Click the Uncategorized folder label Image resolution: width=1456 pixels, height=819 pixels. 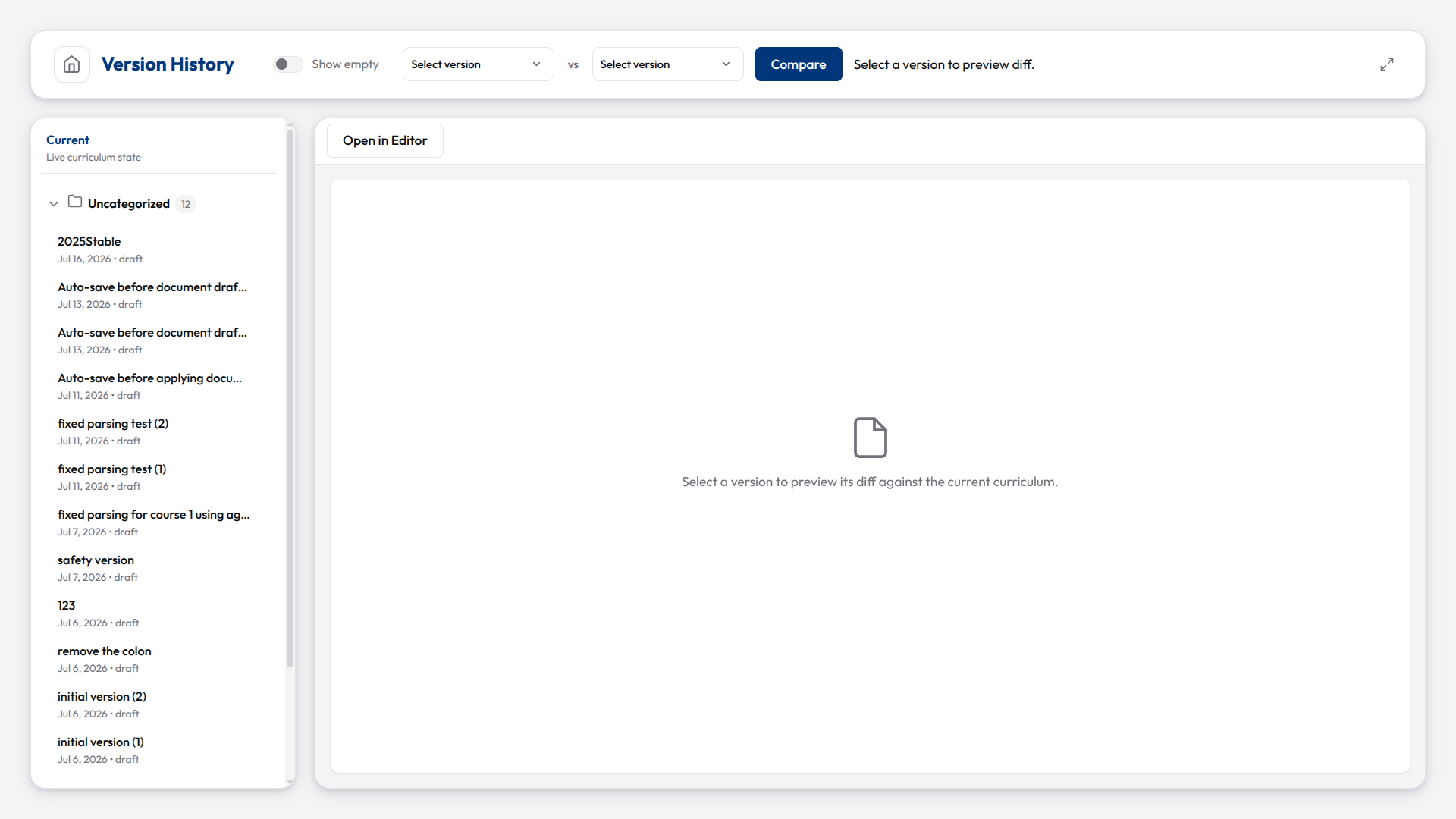click(129, 204)
